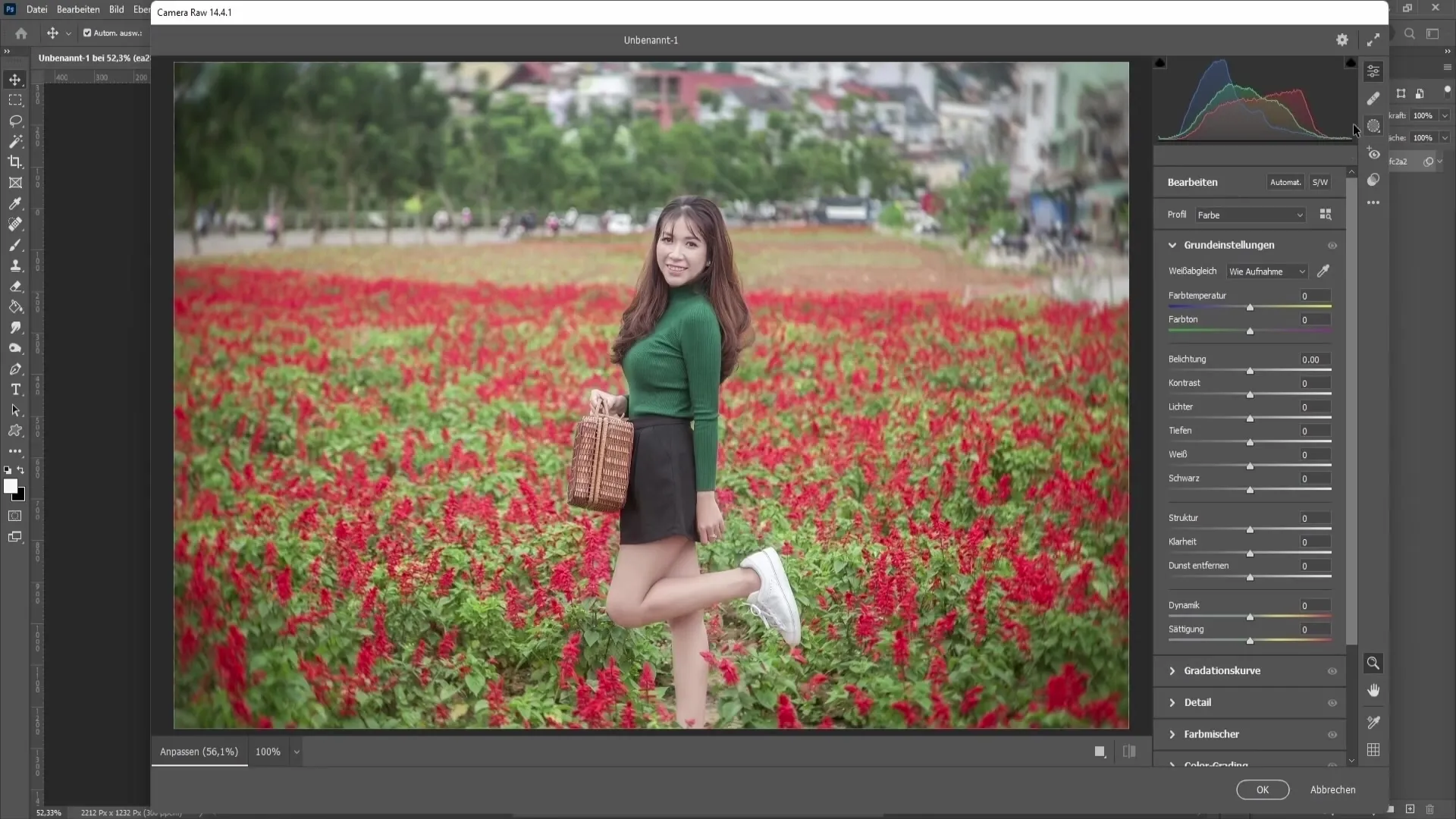The width and height of the screenshot is (1456, 819).
Task: Select the Magic Wand tool
Action: tap(15, 141)
